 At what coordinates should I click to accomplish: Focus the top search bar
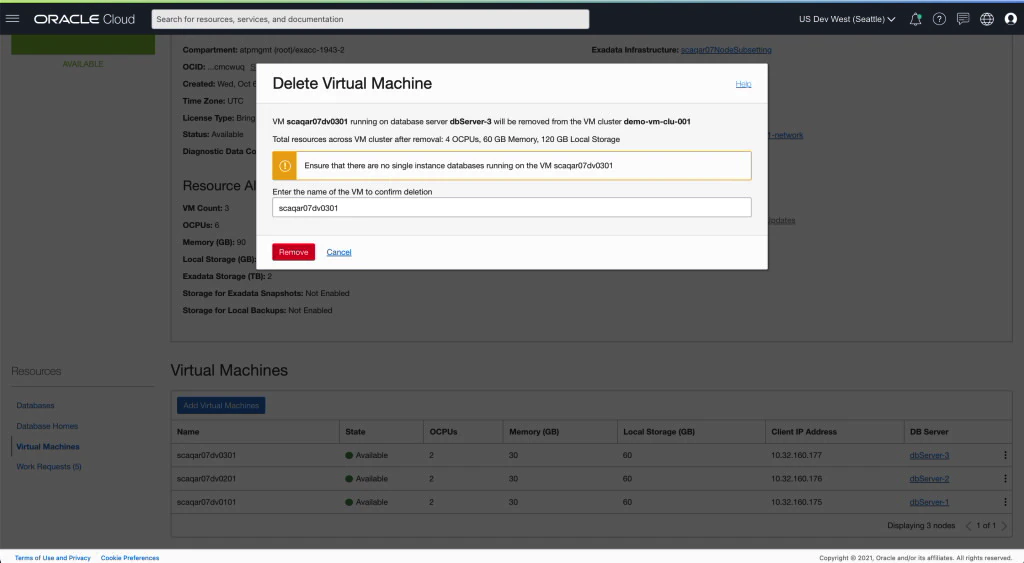[x=370, y=19]
